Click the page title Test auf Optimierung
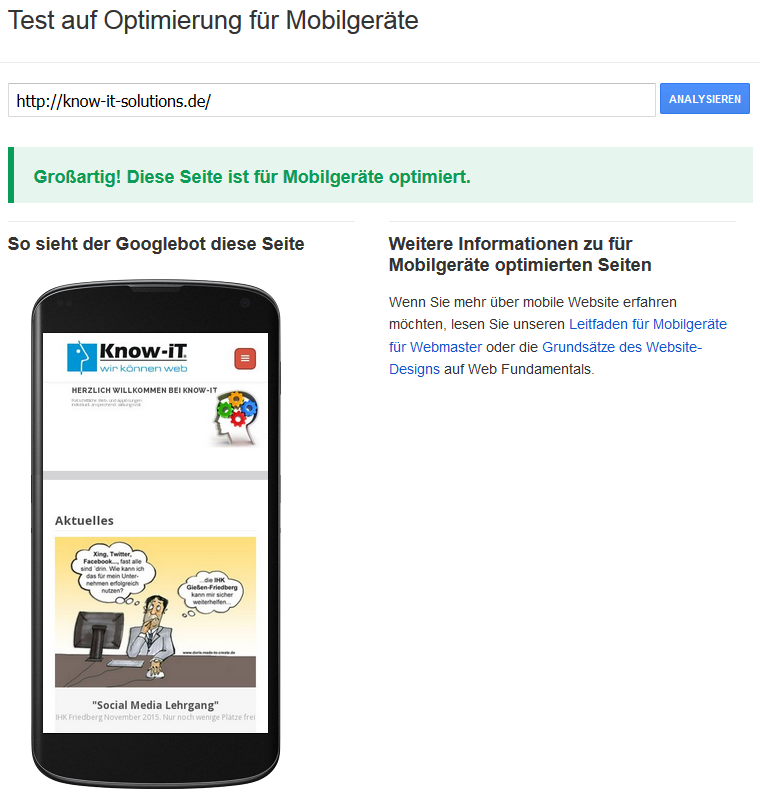Viewport: 760px width, 800px height. (213, 21)
